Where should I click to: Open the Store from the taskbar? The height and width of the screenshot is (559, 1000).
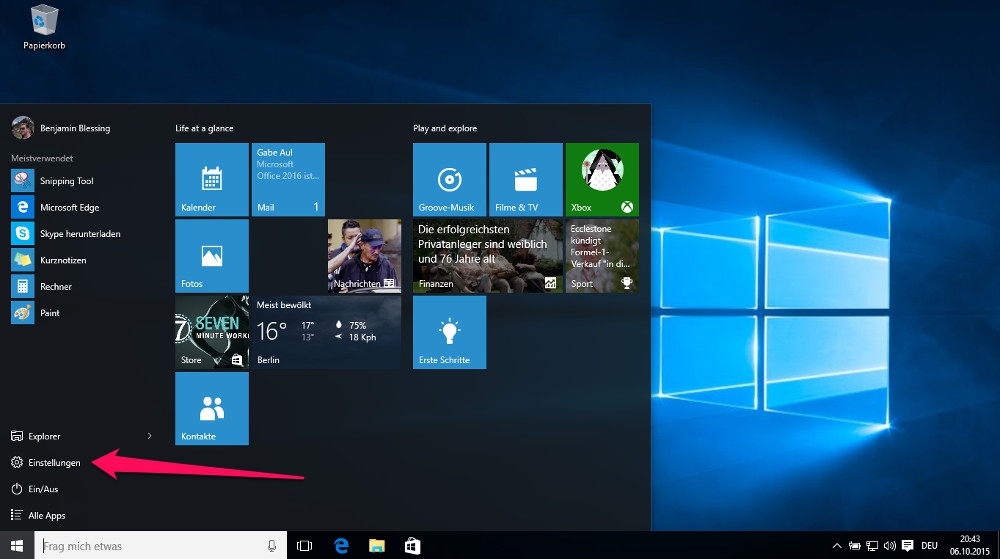(x=413, y=546)
